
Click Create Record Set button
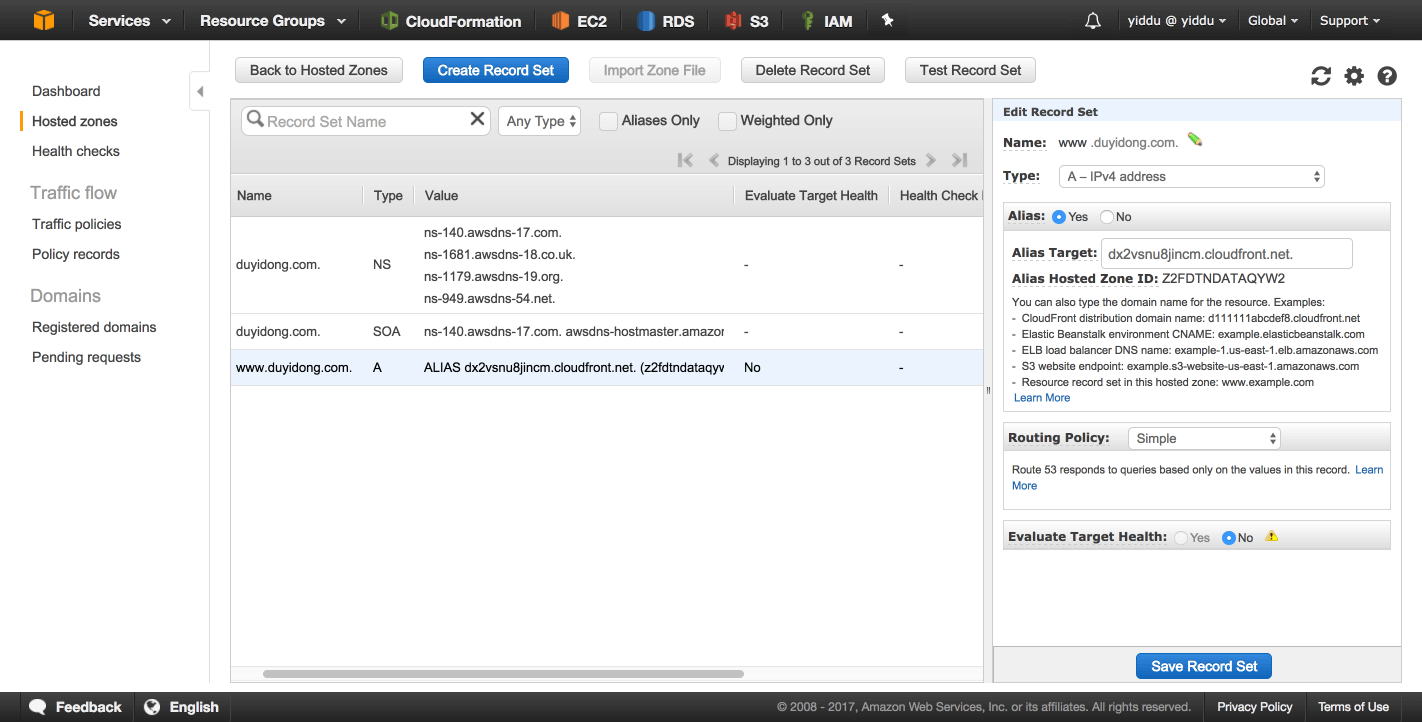click(x=496, y=70)
